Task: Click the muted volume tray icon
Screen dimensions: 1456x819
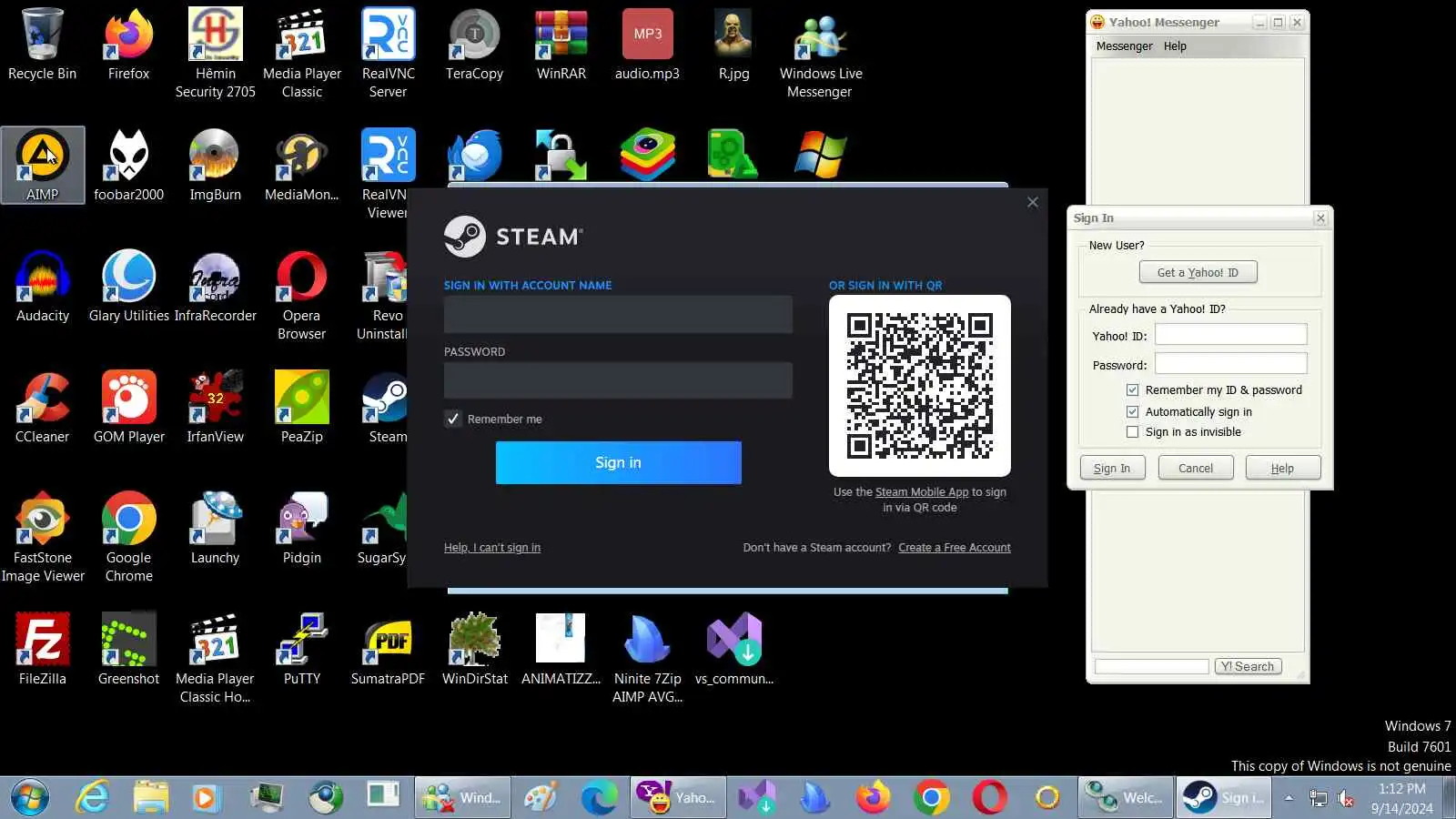Action: pyautogui.click(x=1345, y=798)
